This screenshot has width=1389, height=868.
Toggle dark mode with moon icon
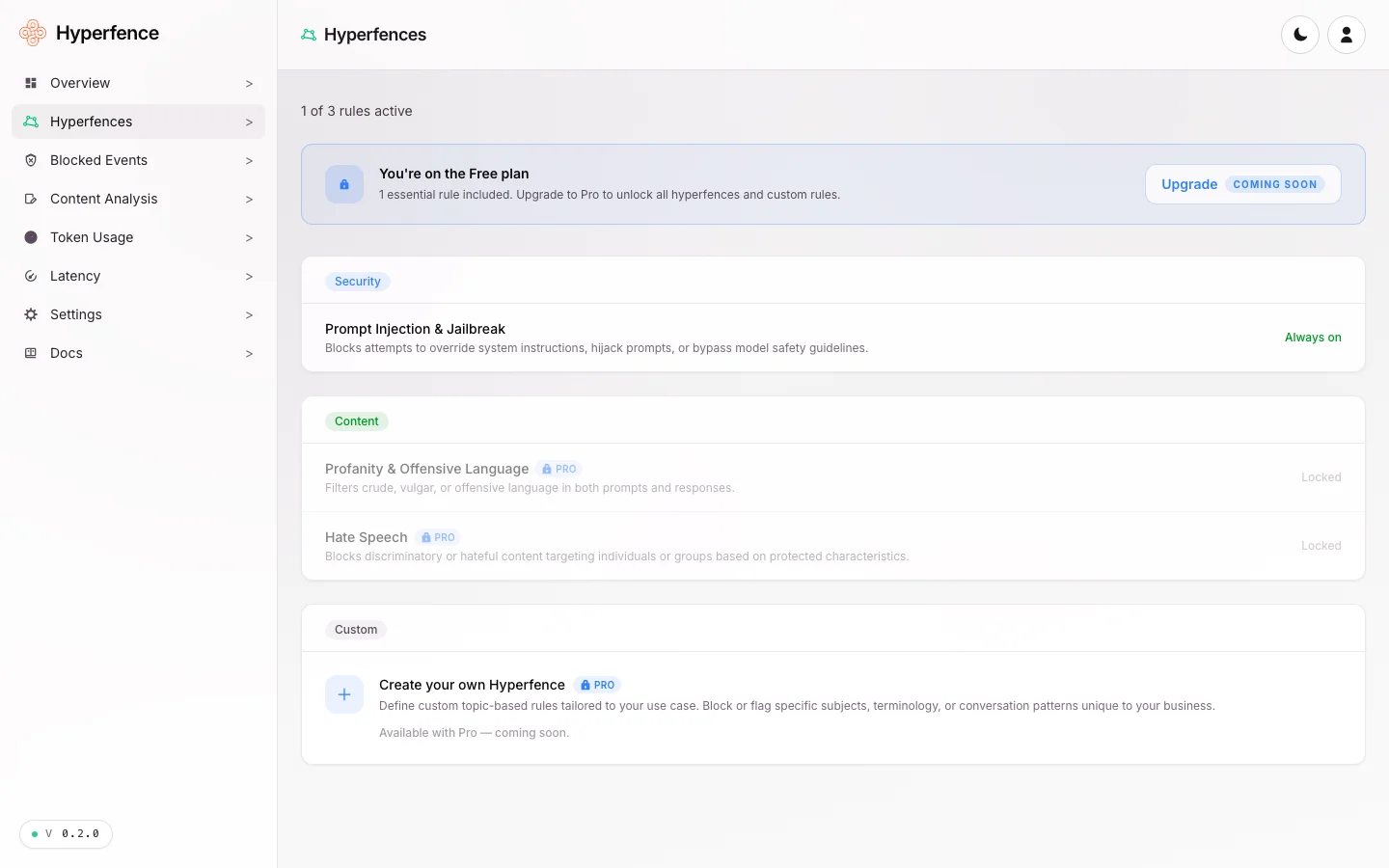[1300, 35]
